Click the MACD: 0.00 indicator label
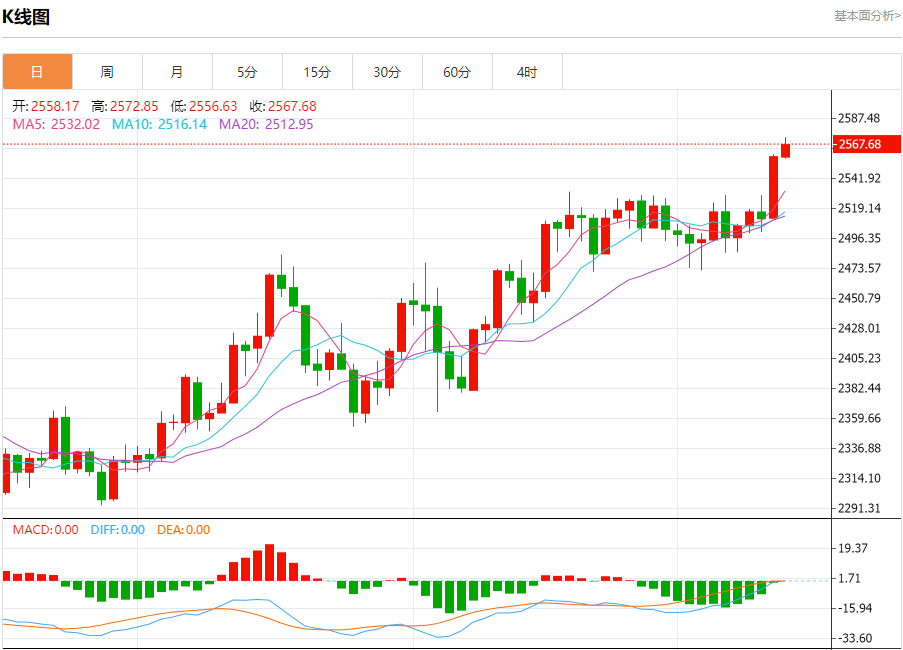 click(45, 530)
